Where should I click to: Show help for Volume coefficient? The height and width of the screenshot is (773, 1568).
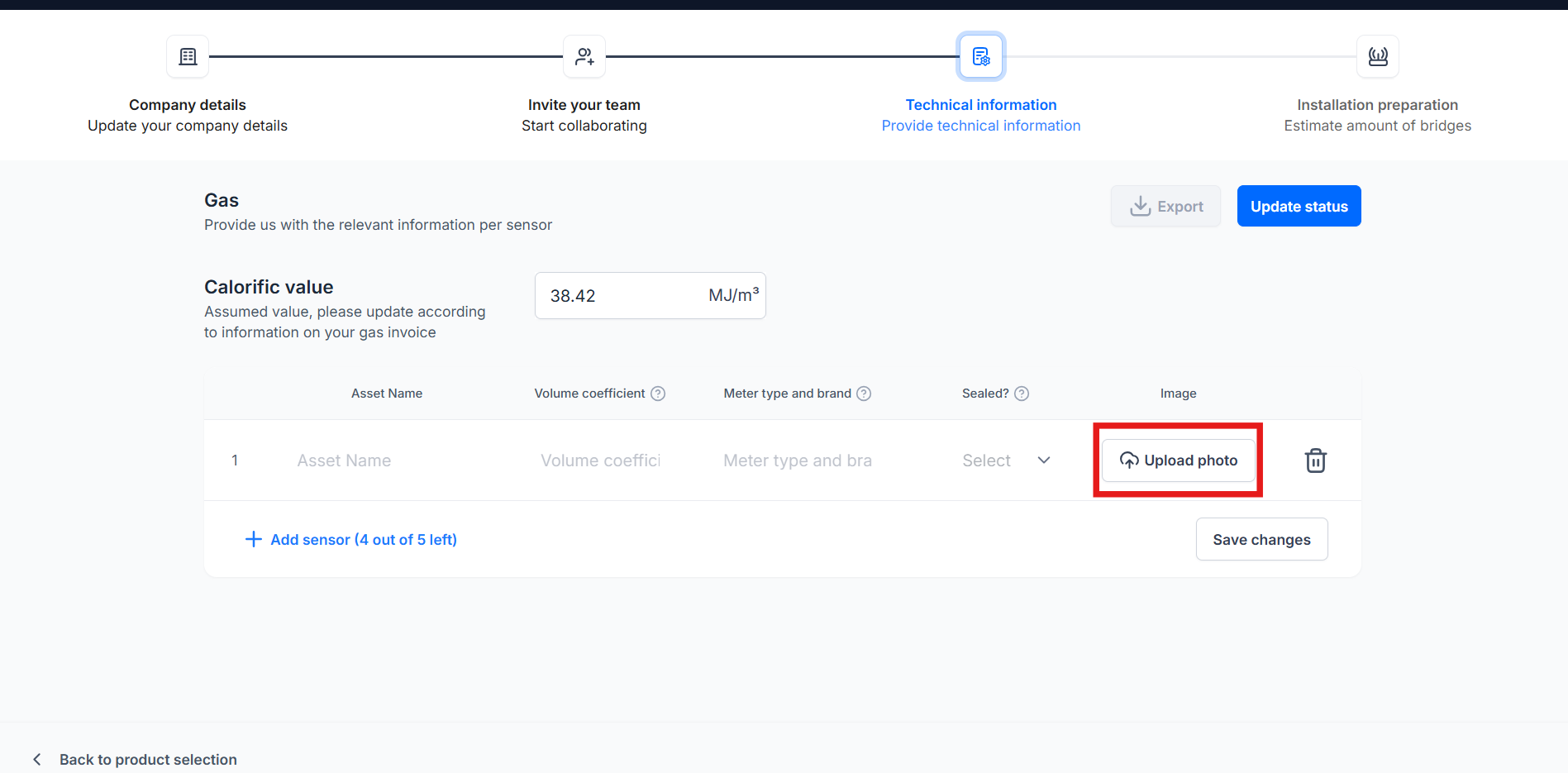658,394
